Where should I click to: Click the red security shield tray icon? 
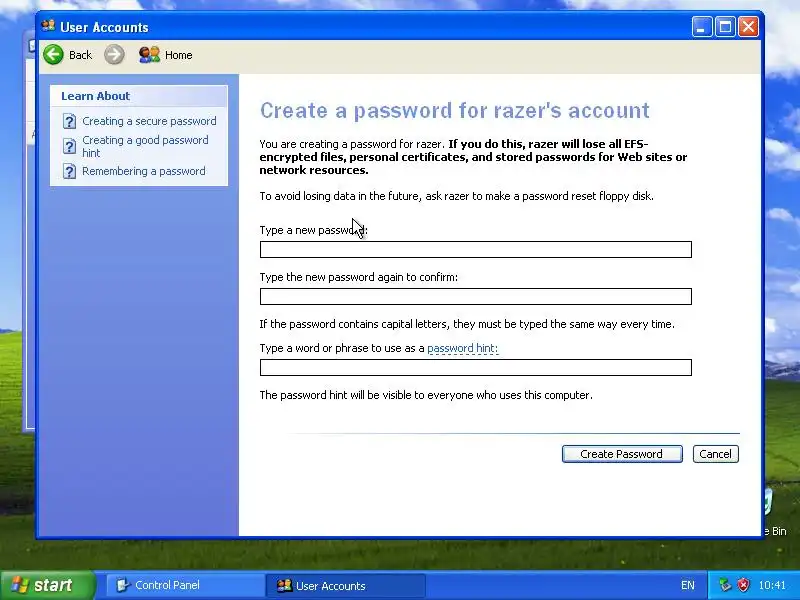point(743,585)
